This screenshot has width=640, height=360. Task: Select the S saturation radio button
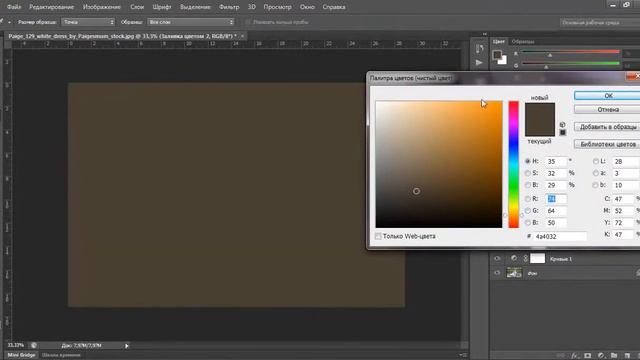coord(527,173)
